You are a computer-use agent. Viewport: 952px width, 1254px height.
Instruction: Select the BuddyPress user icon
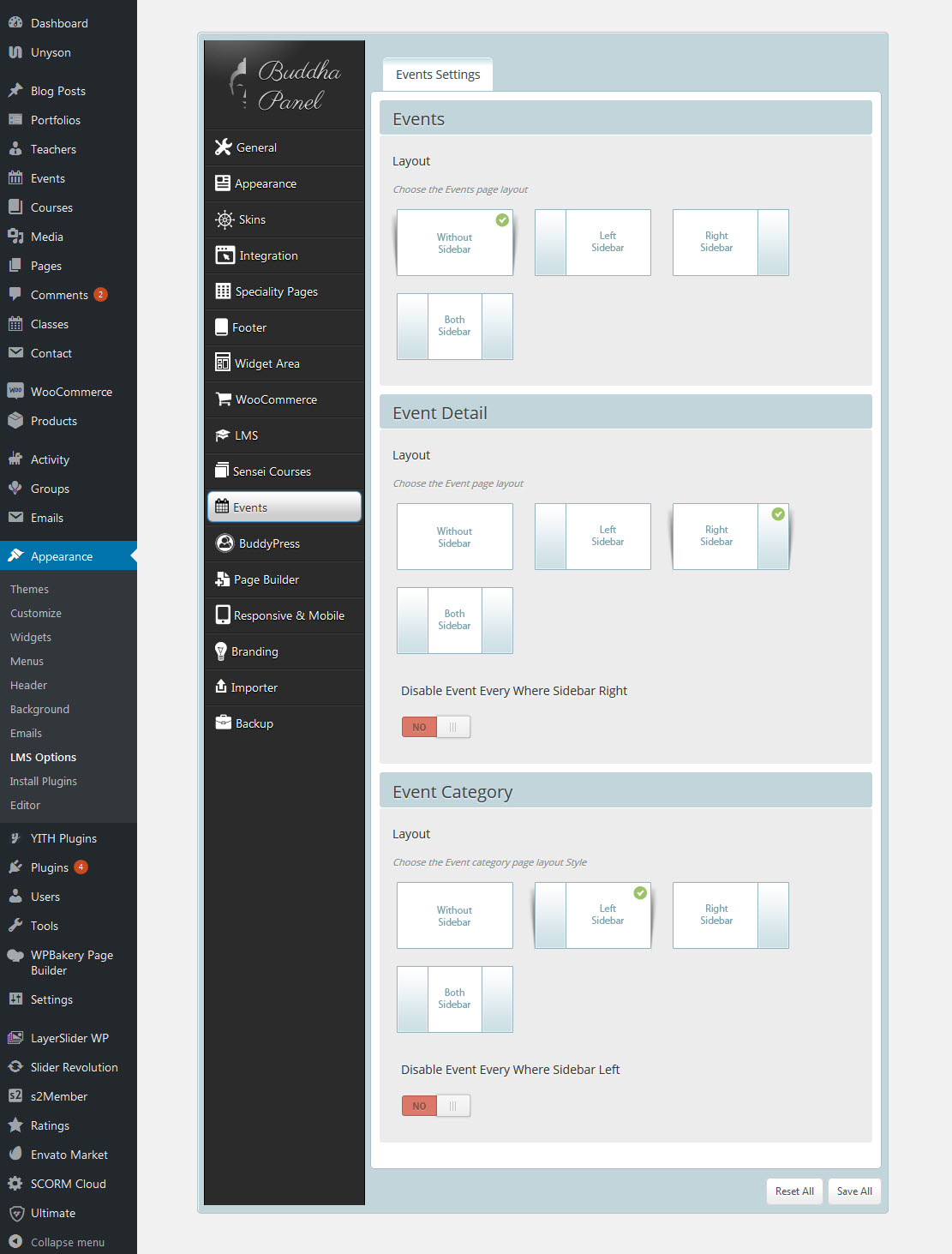225,543
